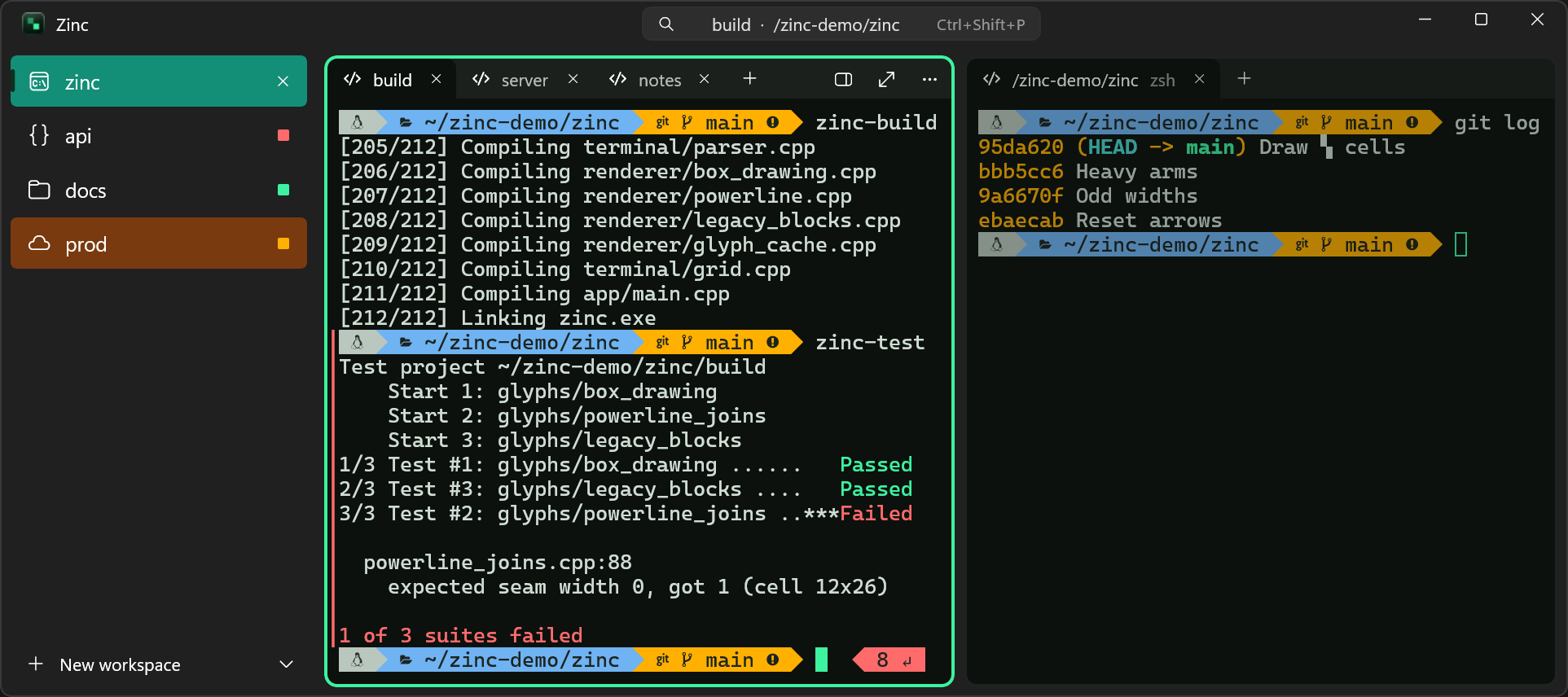Viewport: 1568px width, 697px height.
Task: Close the zinc workspace
Action: tap(283, 81)
